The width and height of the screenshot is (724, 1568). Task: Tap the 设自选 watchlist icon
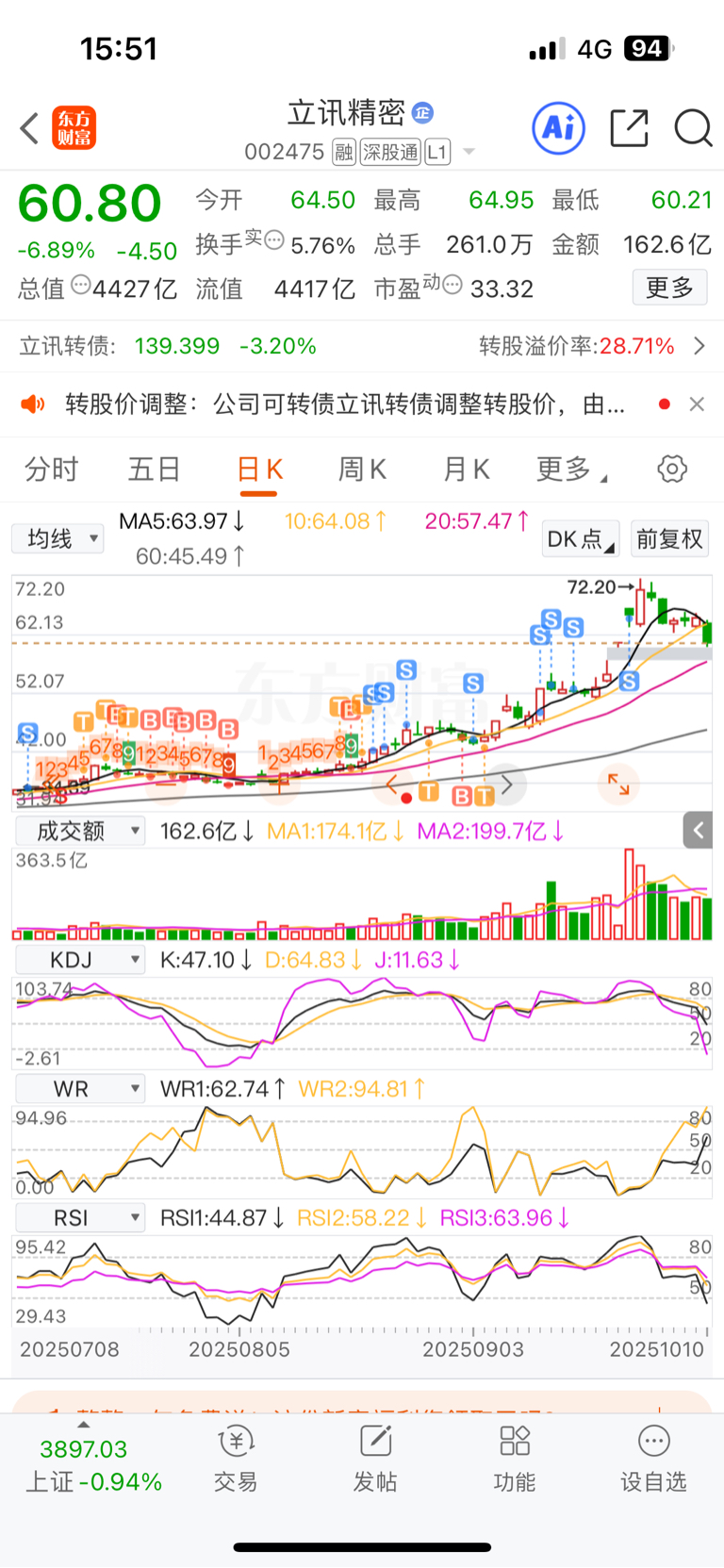point(653,1459)
